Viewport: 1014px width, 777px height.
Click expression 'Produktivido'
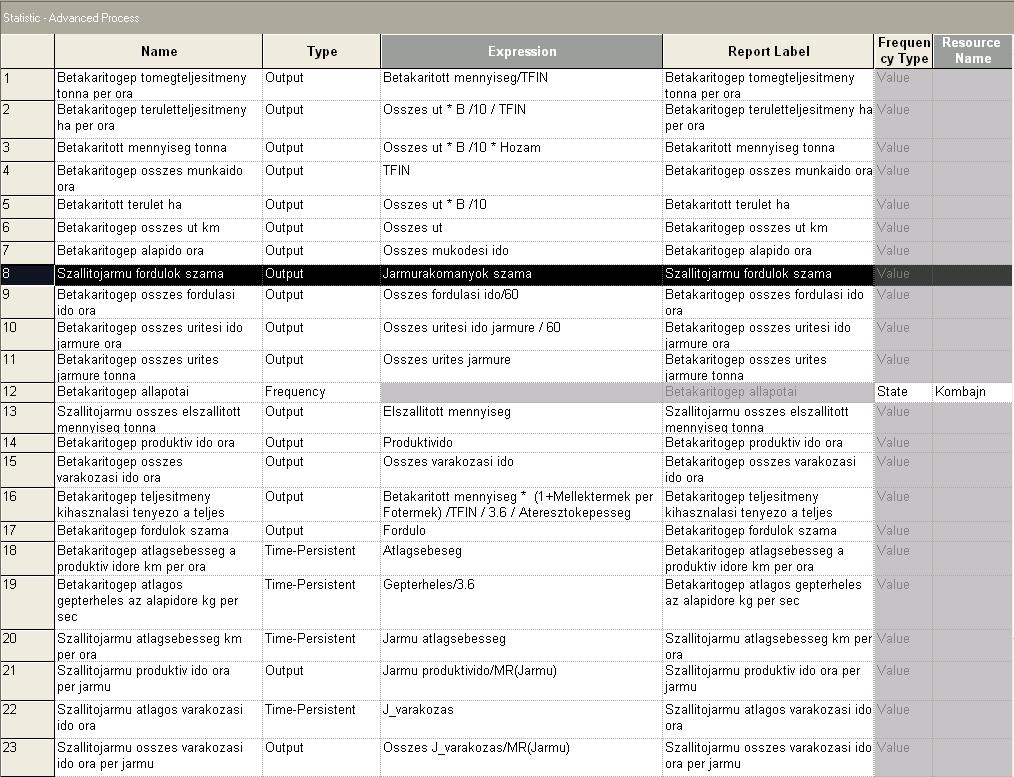tap(521, 443)
